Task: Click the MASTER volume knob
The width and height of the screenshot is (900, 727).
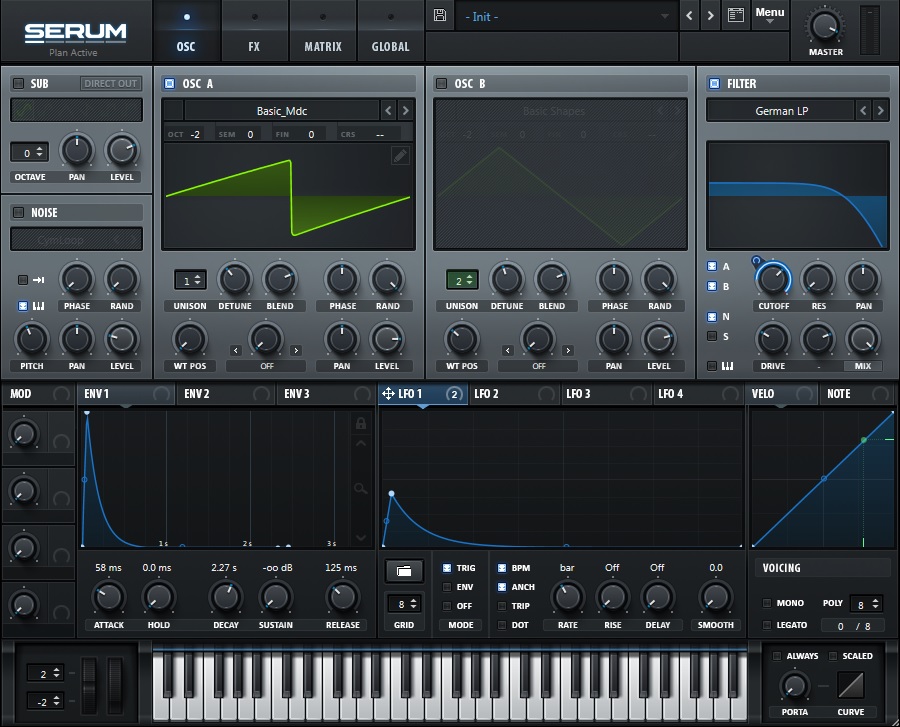Action: [825, 26]
